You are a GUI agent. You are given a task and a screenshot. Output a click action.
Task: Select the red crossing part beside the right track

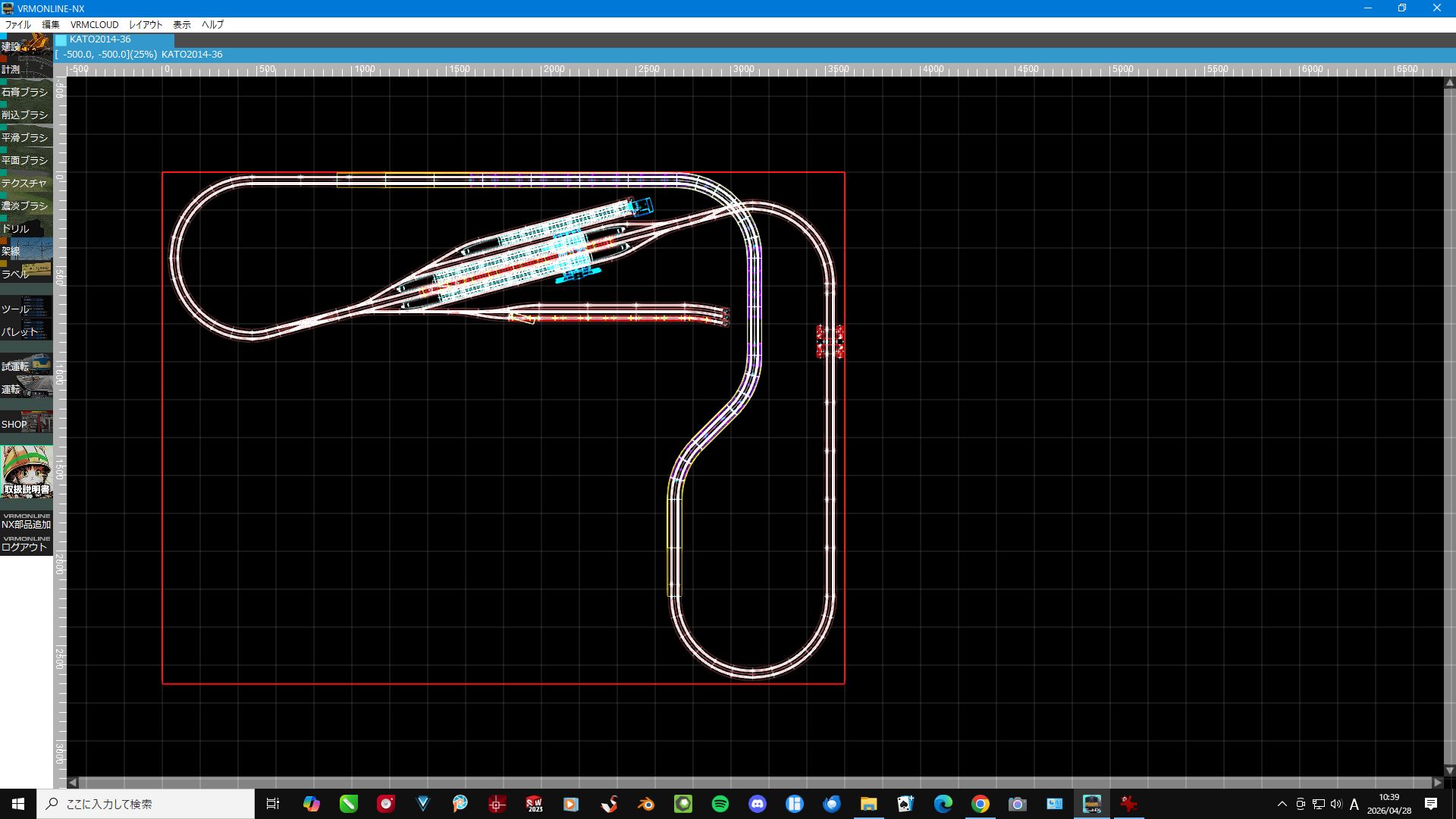830,341
